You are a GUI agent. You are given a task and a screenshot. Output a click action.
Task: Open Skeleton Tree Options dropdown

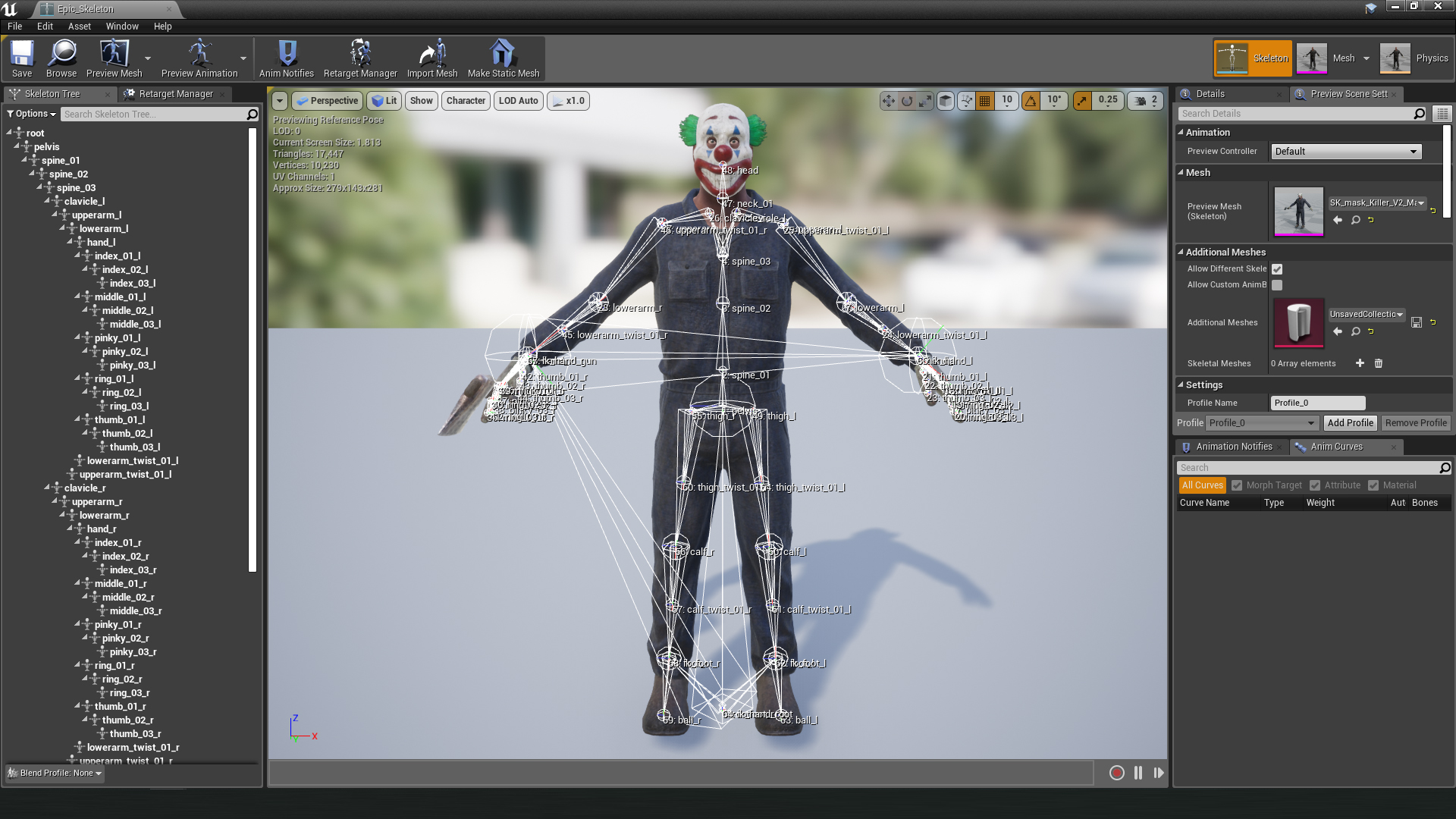tap(32, 114)
